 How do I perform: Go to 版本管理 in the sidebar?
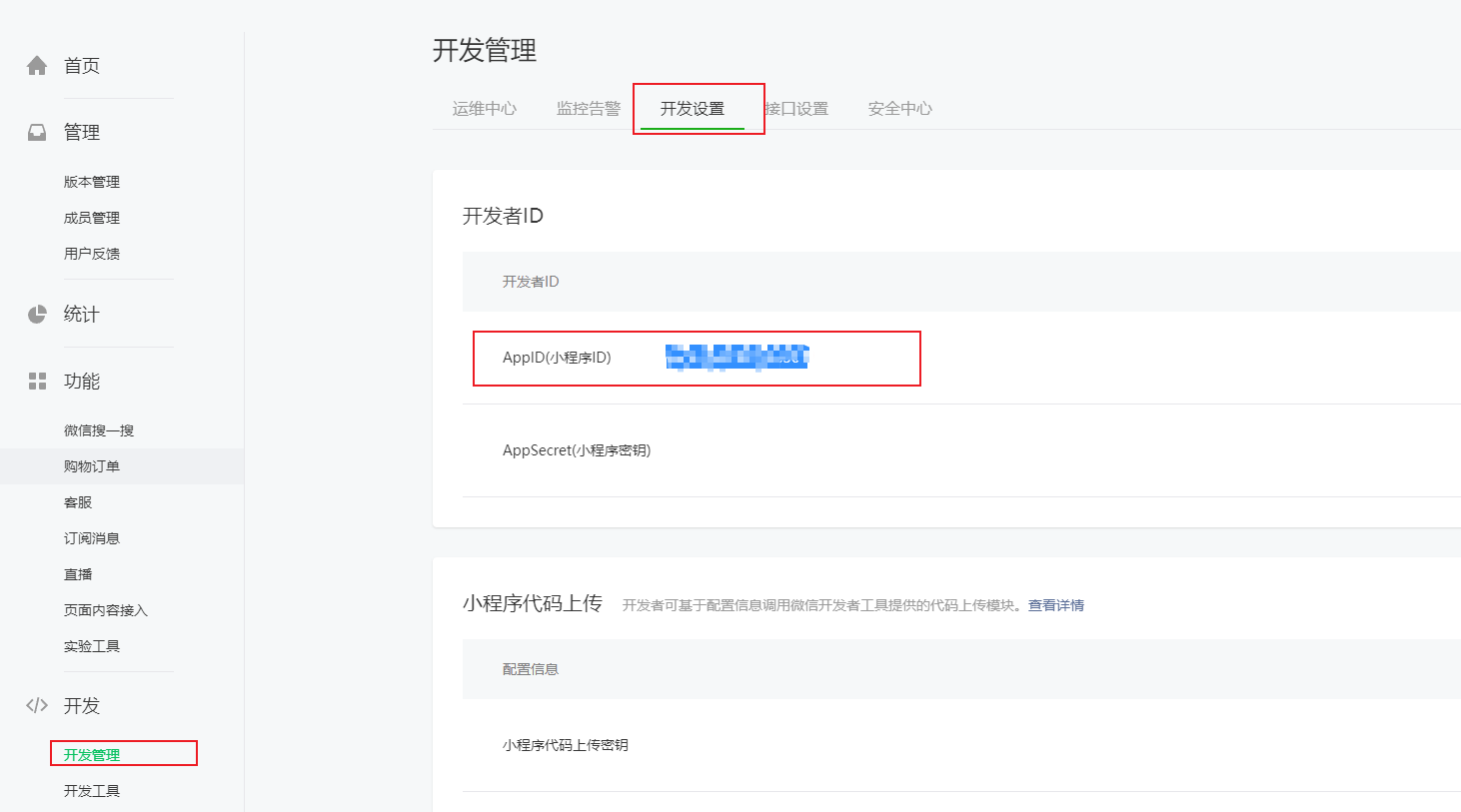(92, 182)
